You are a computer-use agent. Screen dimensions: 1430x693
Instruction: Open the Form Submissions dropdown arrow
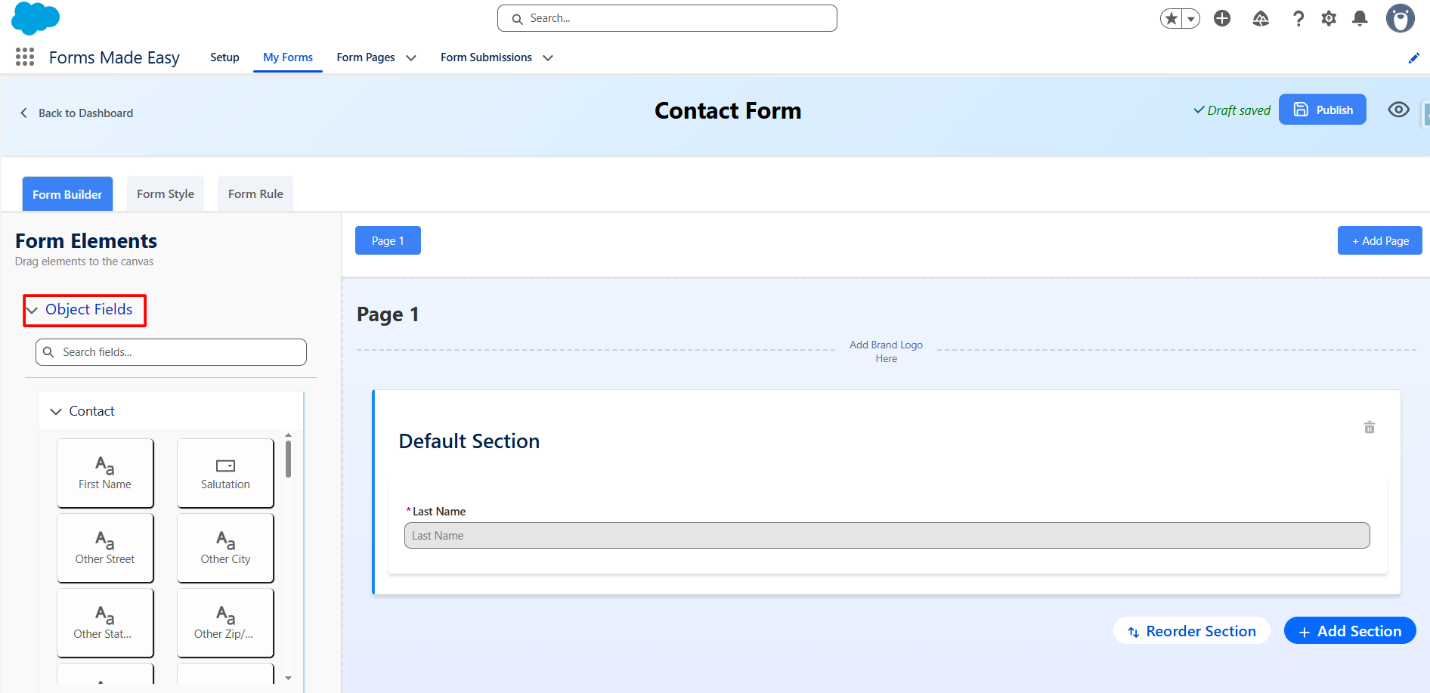pyautogui.click(x=548, y=58)
